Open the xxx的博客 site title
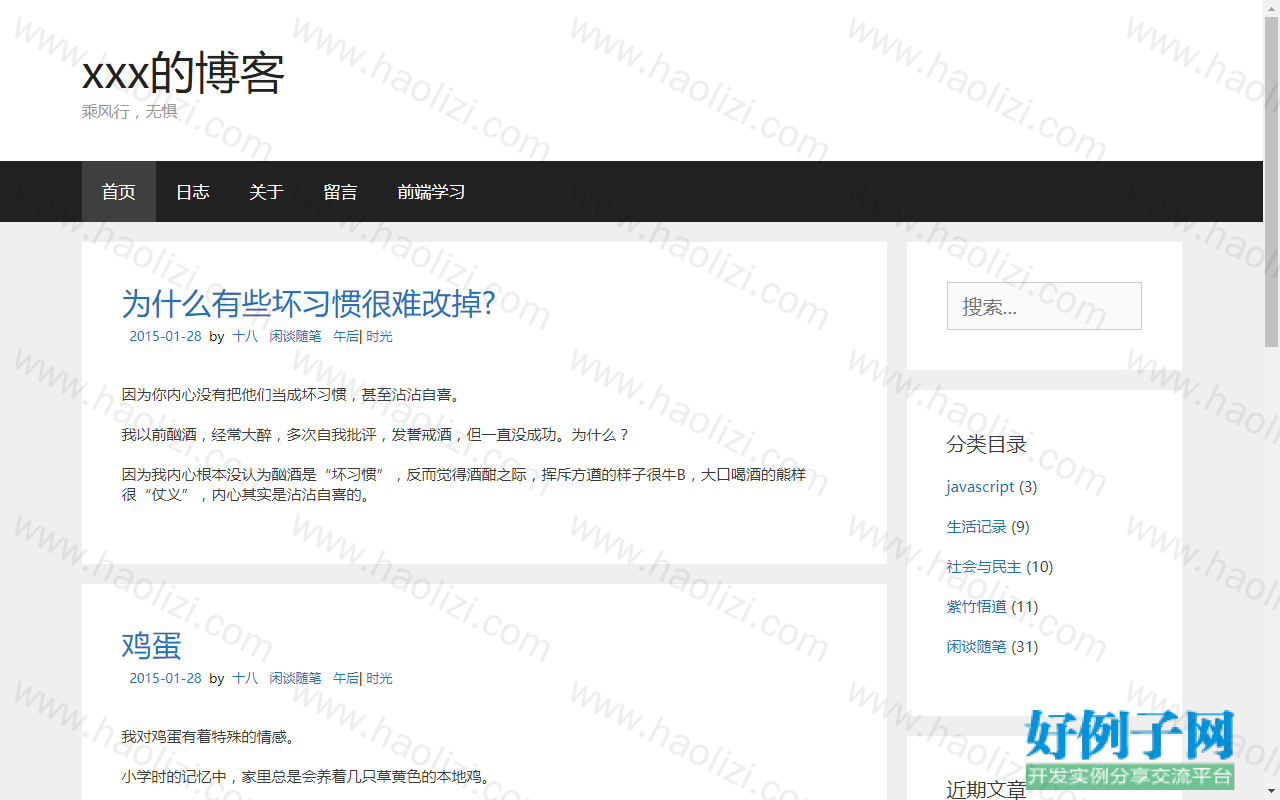This screenshot has width=1280, height=800. coord(183,72)
